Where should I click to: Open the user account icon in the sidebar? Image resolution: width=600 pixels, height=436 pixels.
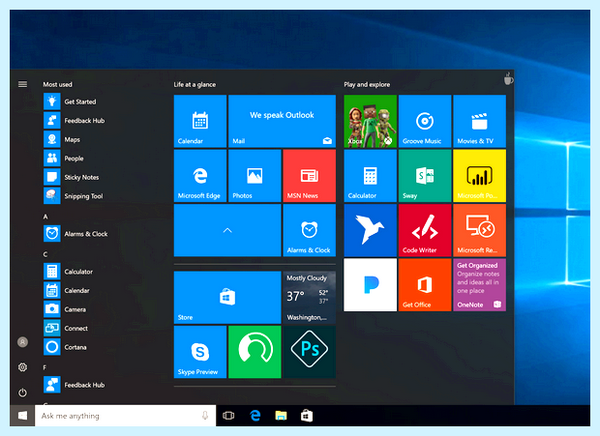pos(23,342)
